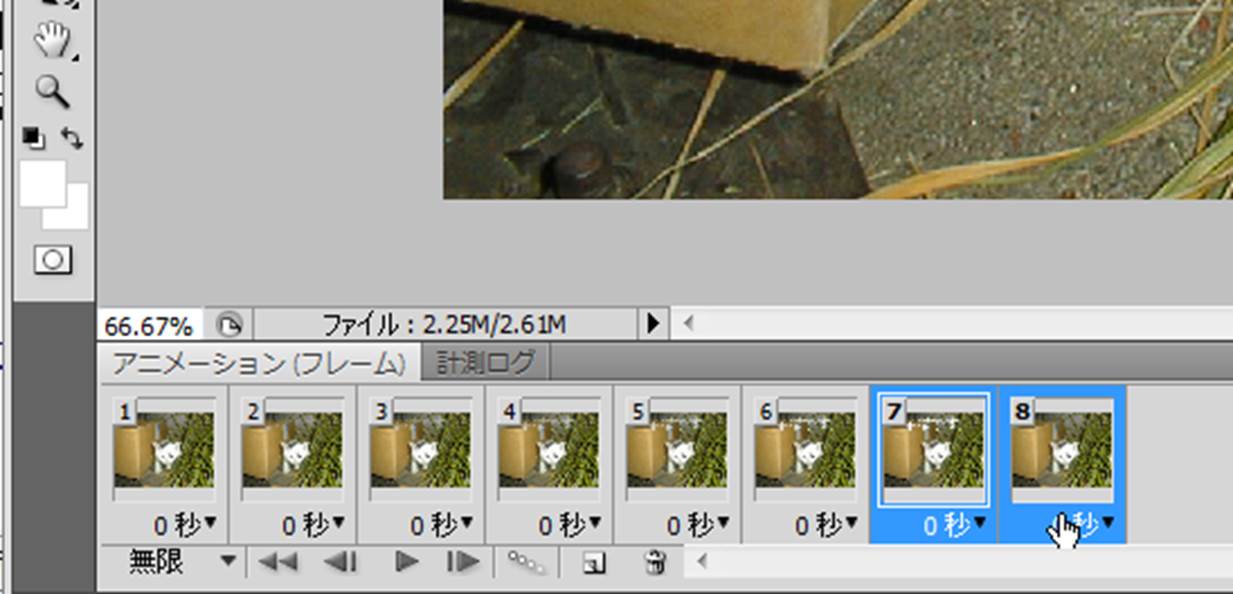Select the Hand tool
This screenshot has height=594, width=1233.
click(53, 41)
